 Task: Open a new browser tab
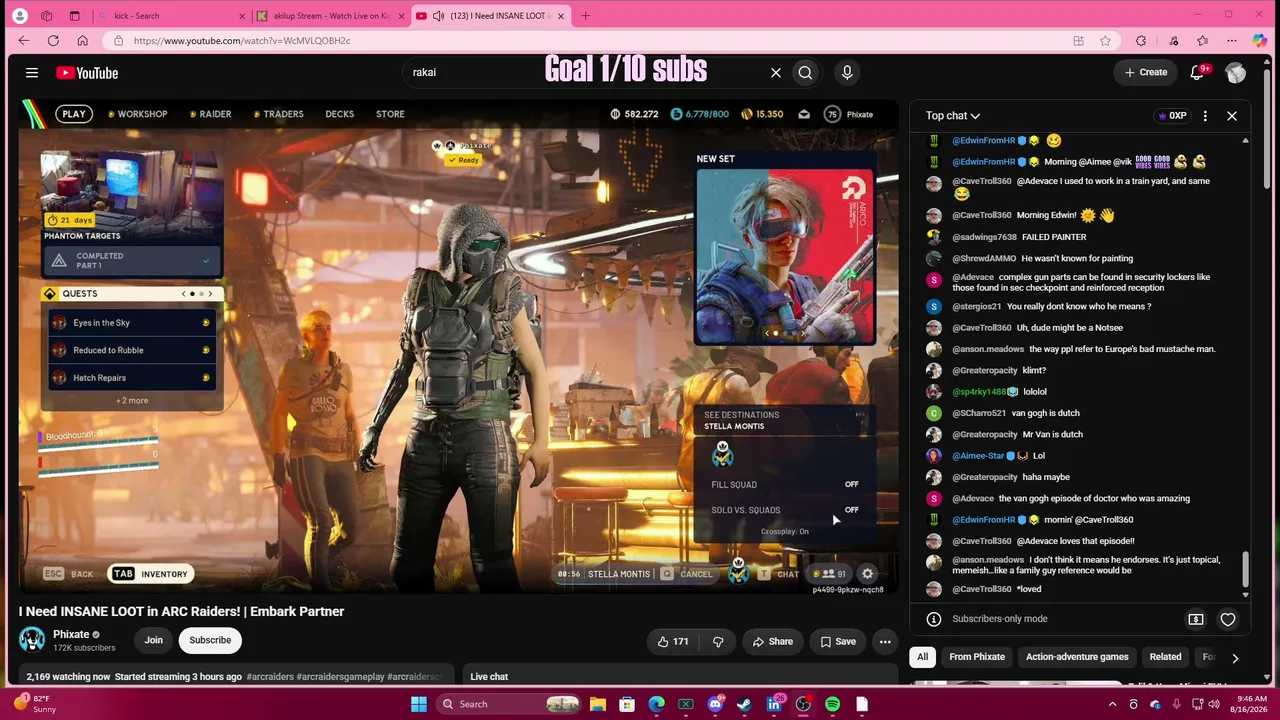point(586,16)
